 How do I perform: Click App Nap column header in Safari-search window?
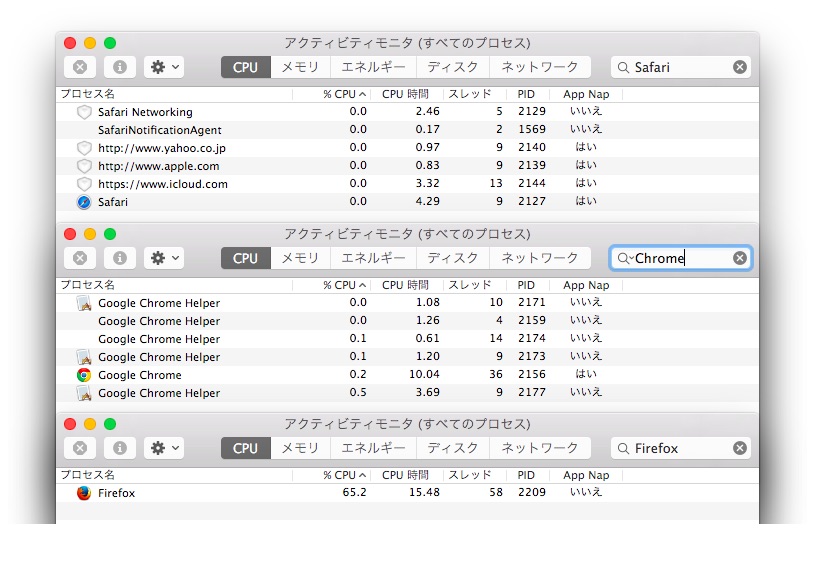pyautogui.click(x=586, y=94)
